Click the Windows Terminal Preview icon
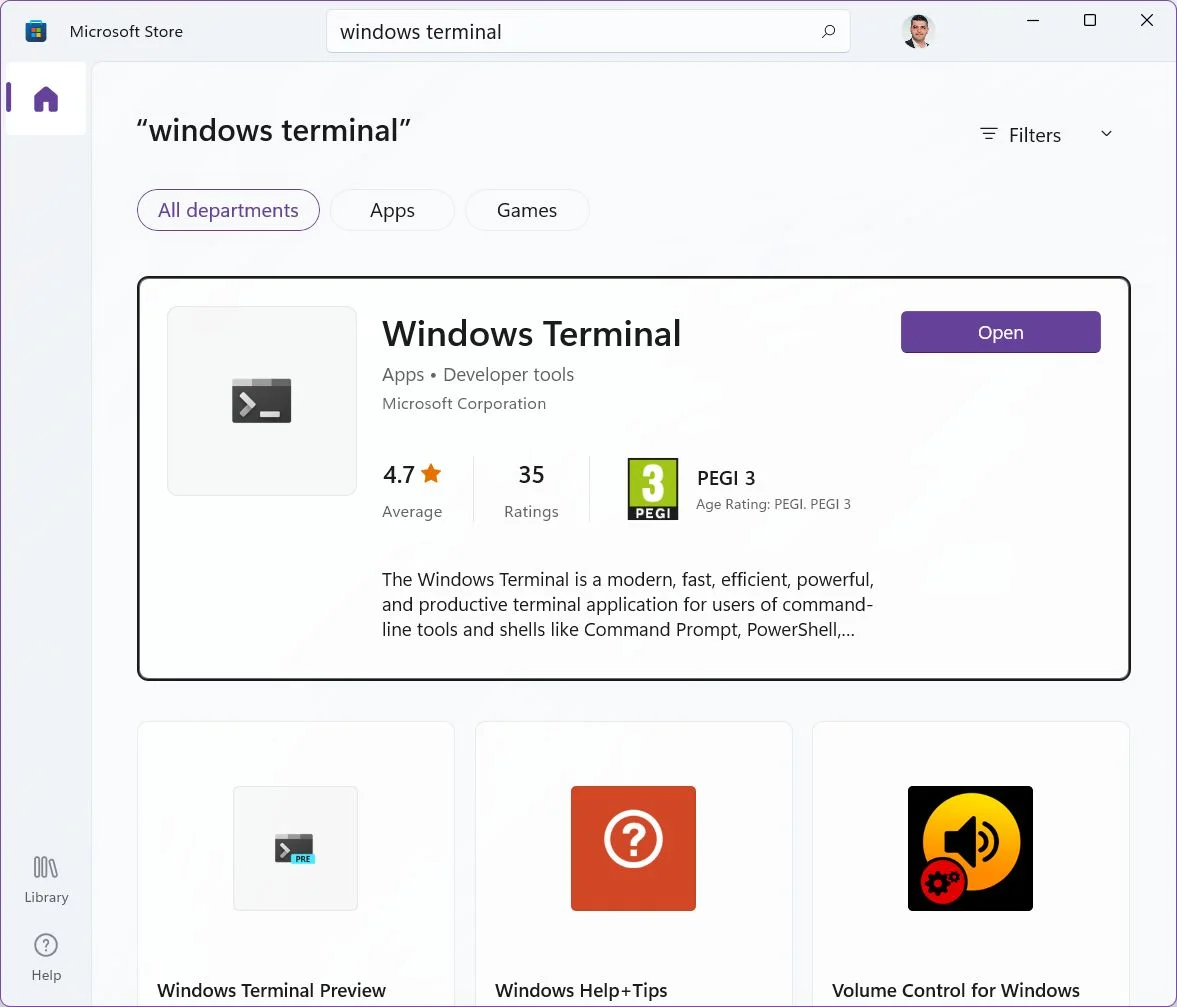 (295, 849)
